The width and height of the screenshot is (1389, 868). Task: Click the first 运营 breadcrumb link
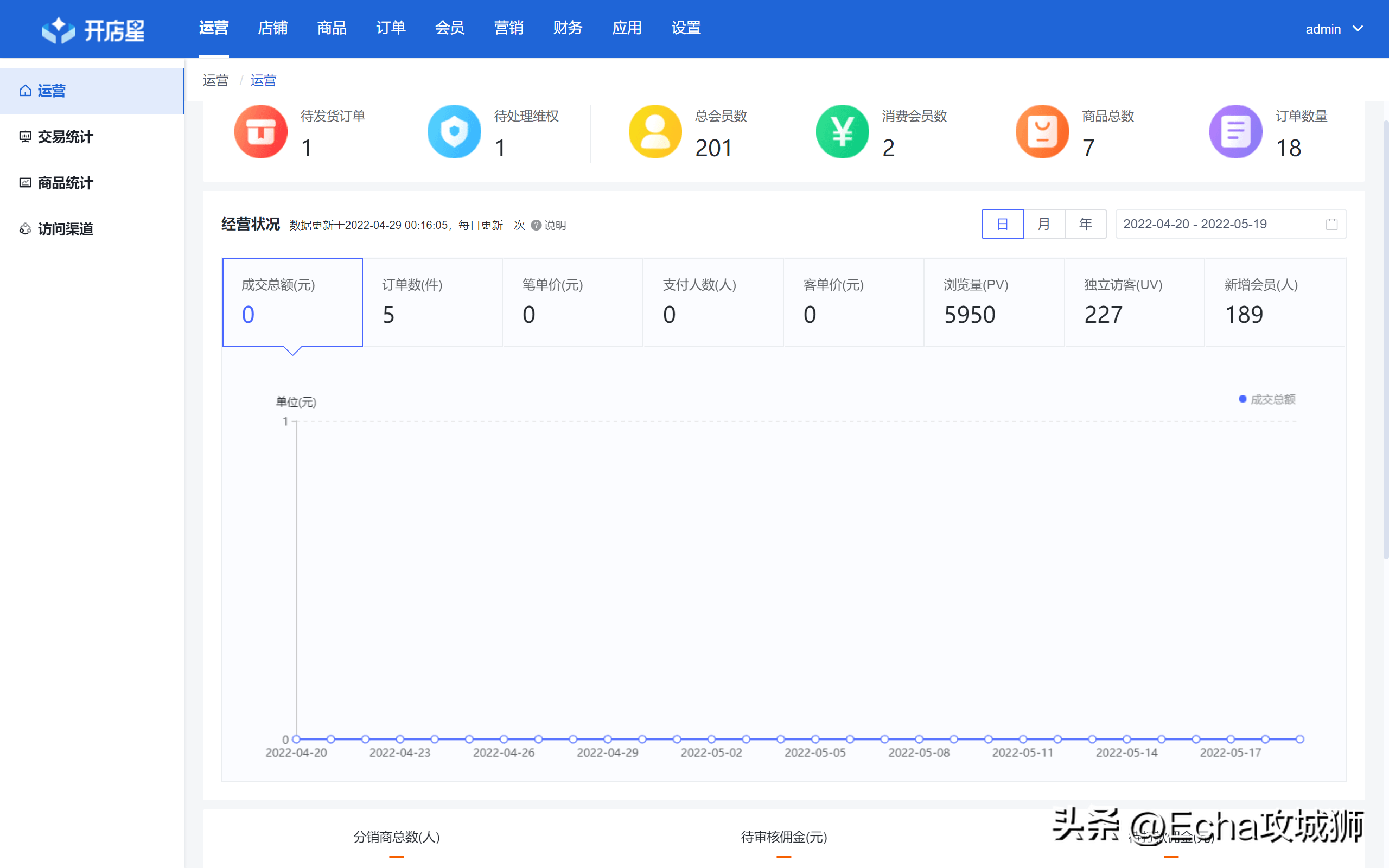[x=216, y=80]
